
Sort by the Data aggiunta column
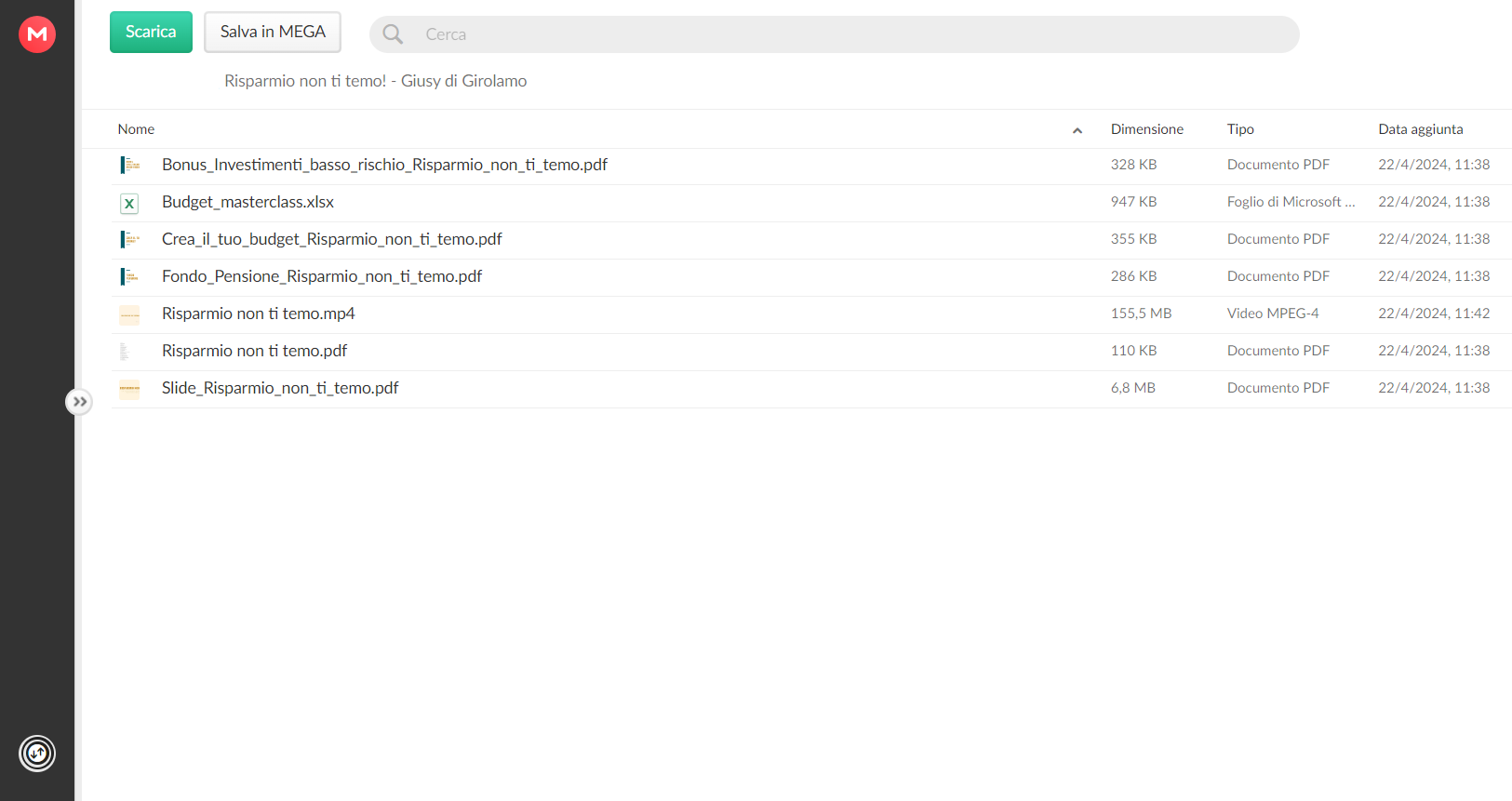(1421, 129)
